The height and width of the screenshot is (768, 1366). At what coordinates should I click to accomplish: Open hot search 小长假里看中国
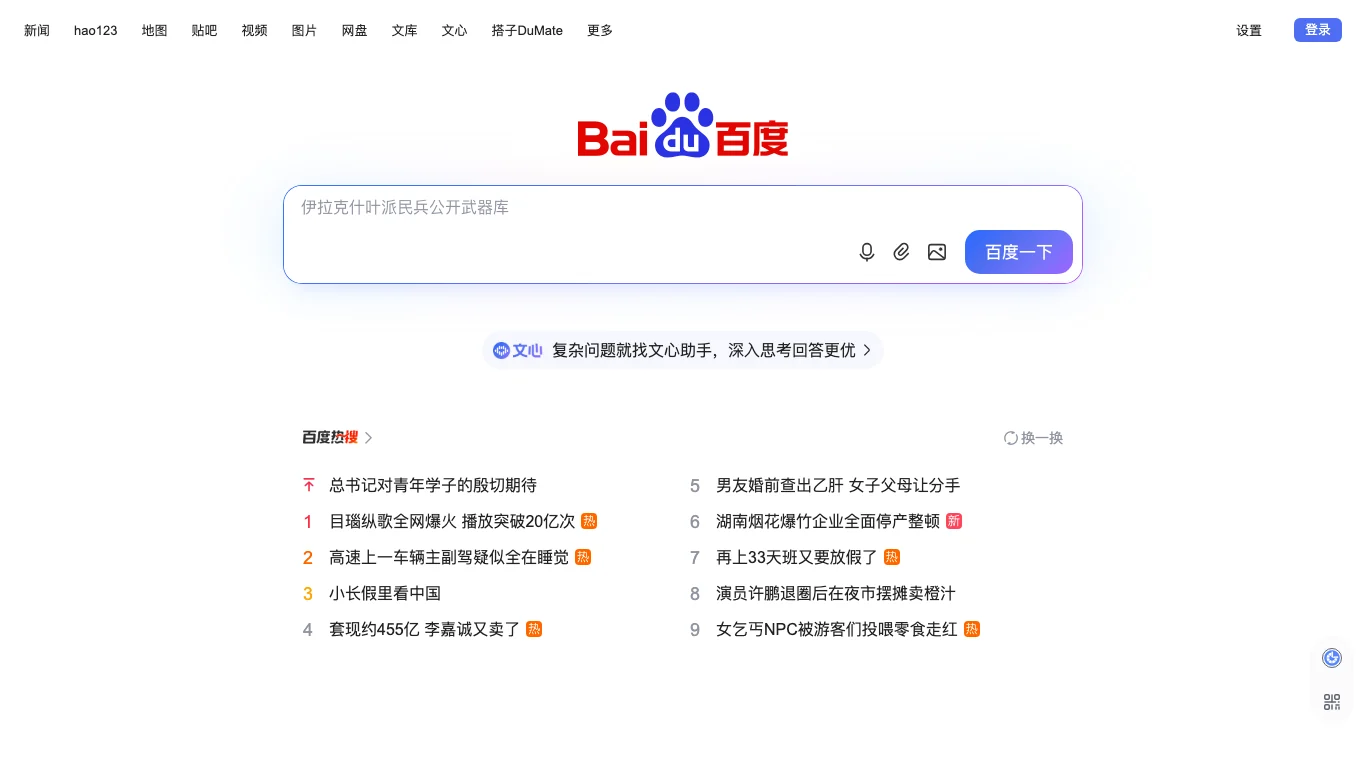pos(385,593)
